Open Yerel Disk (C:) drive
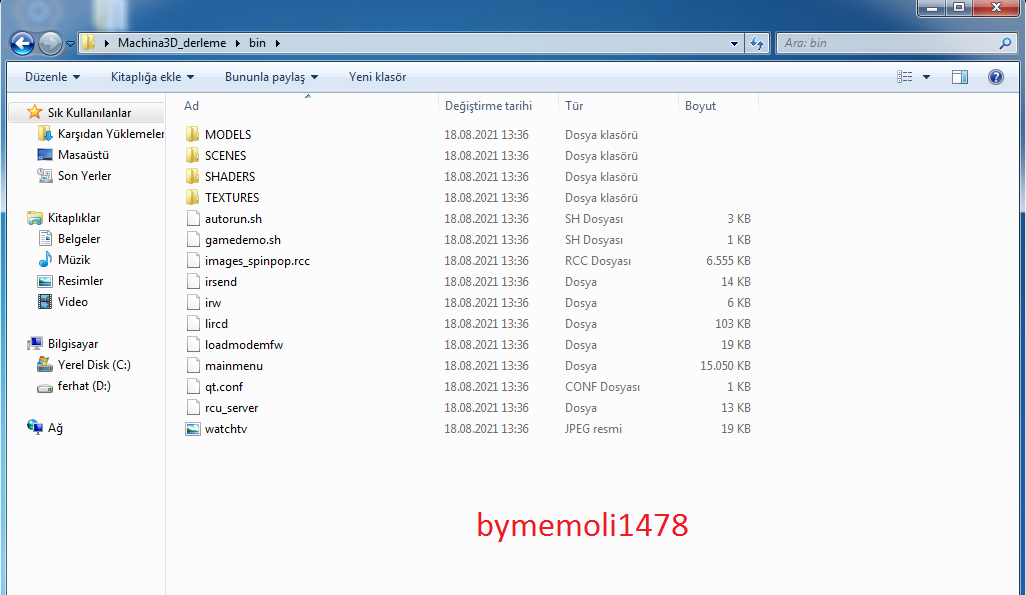Viewport: 1026px width, 595px height. click(x=94, y=365)
